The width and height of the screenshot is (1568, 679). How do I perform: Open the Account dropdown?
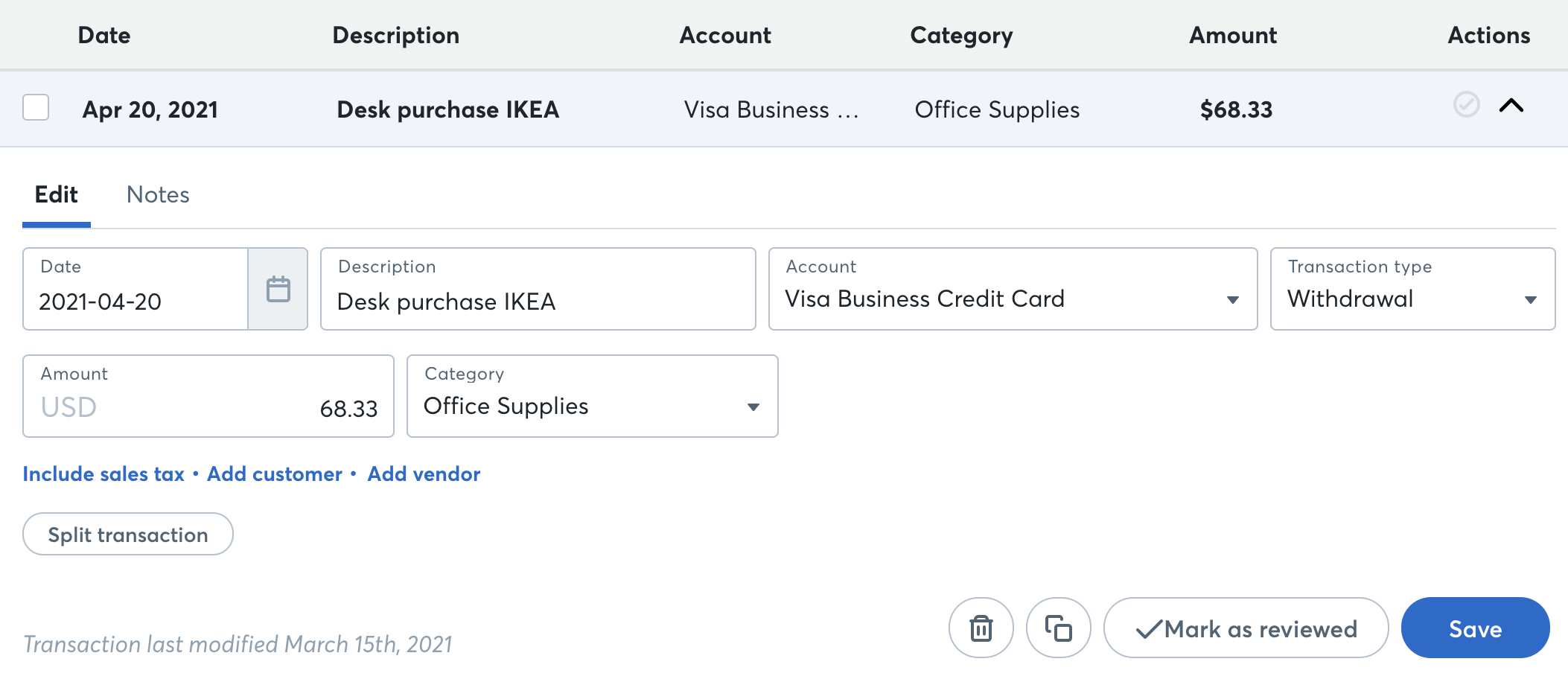(1234, 299)
